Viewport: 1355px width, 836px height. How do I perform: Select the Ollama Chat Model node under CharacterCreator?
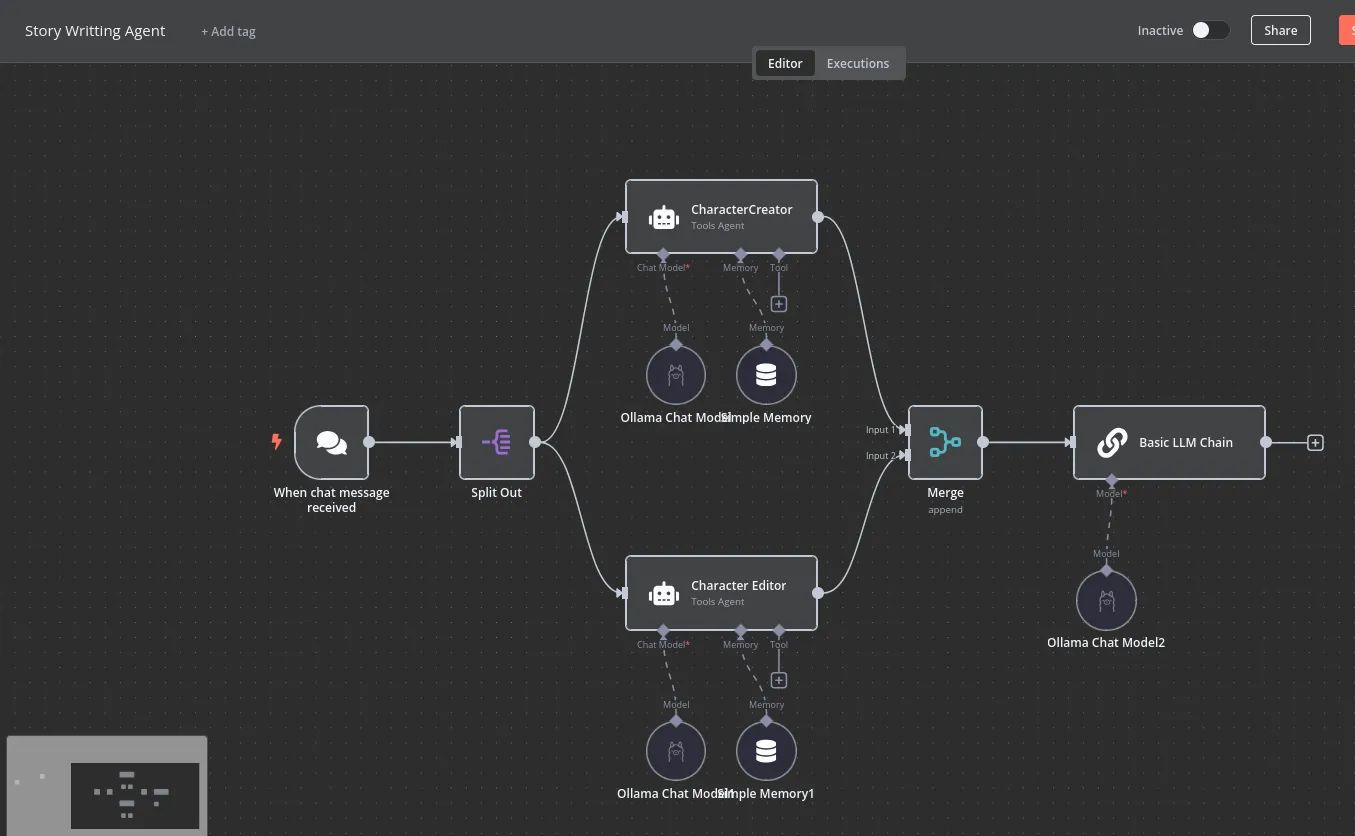coord(676,376)
